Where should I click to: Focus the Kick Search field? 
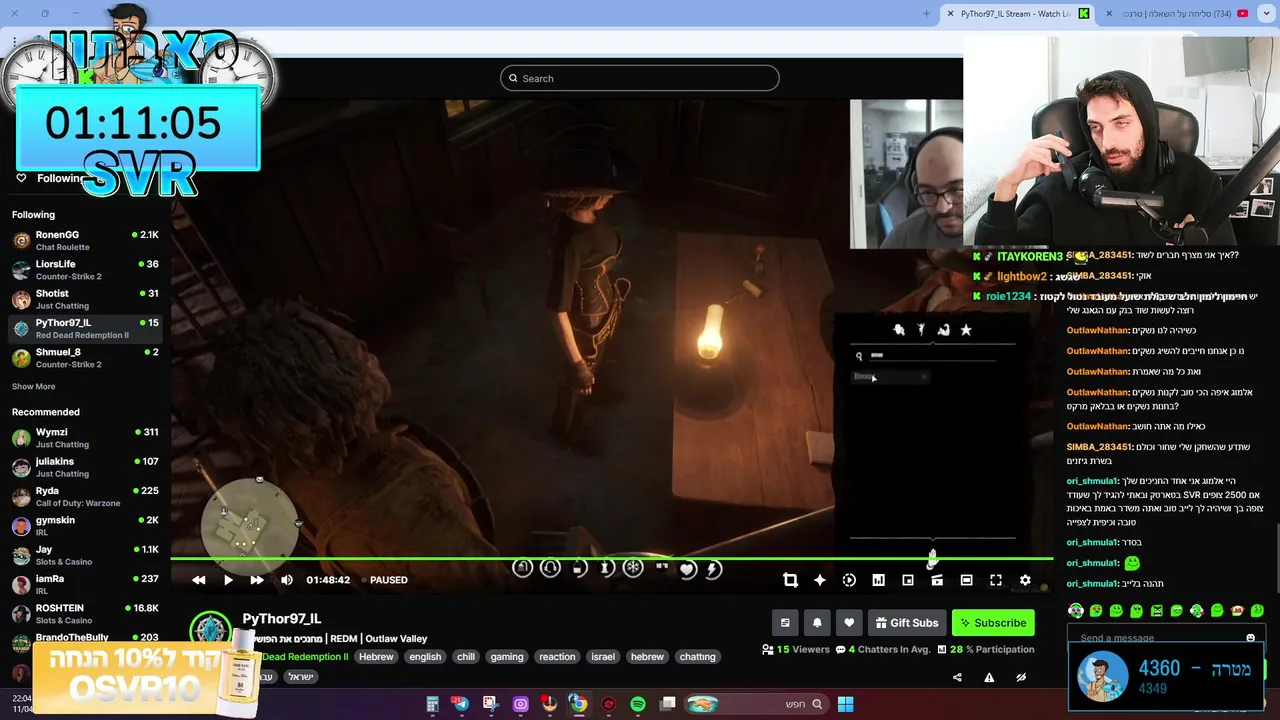tap(640, 78)
